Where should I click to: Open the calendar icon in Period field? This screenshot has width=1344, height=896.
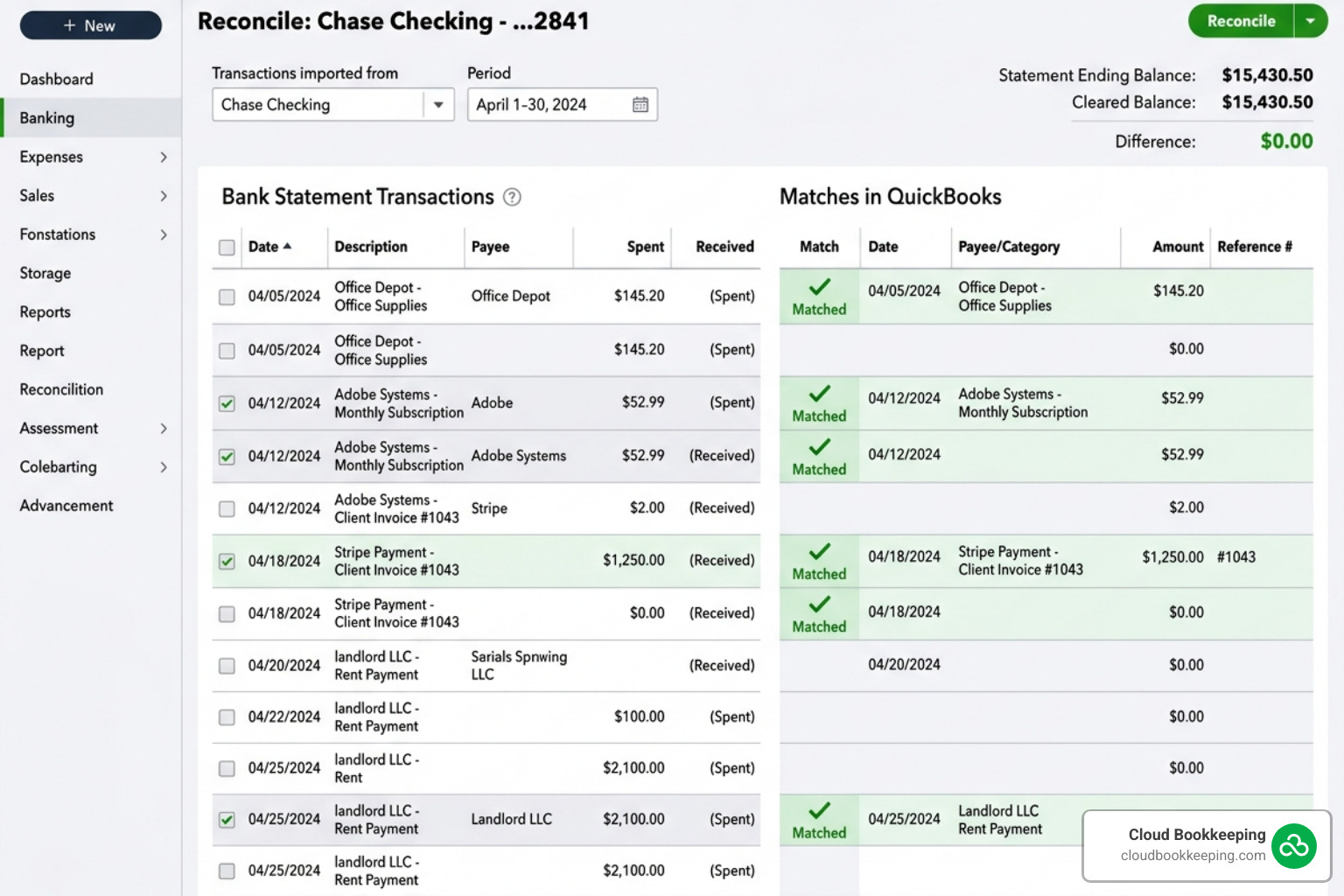tap(640, 105)
